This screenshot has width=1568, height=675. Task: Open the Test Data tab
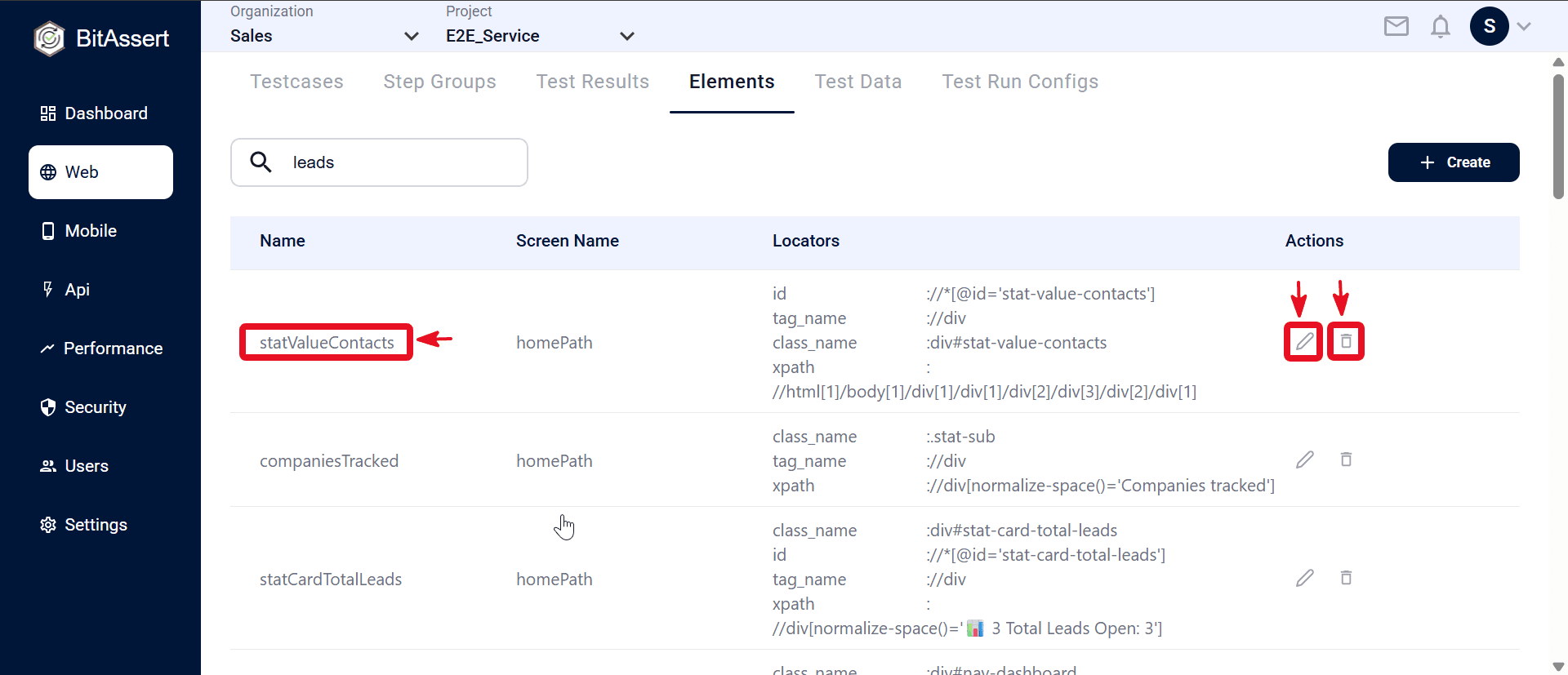point(858,82)
